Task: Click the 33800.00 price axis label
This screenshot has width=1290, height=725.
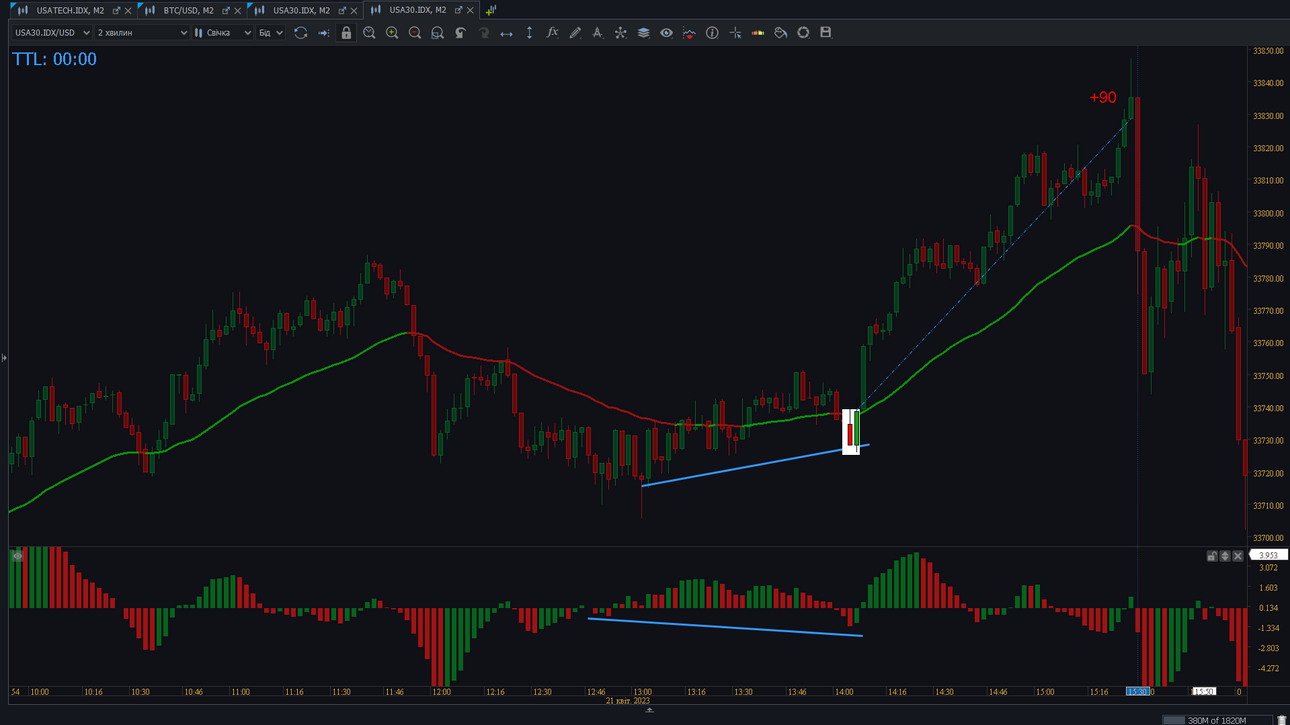Action: click(1268, 213)
